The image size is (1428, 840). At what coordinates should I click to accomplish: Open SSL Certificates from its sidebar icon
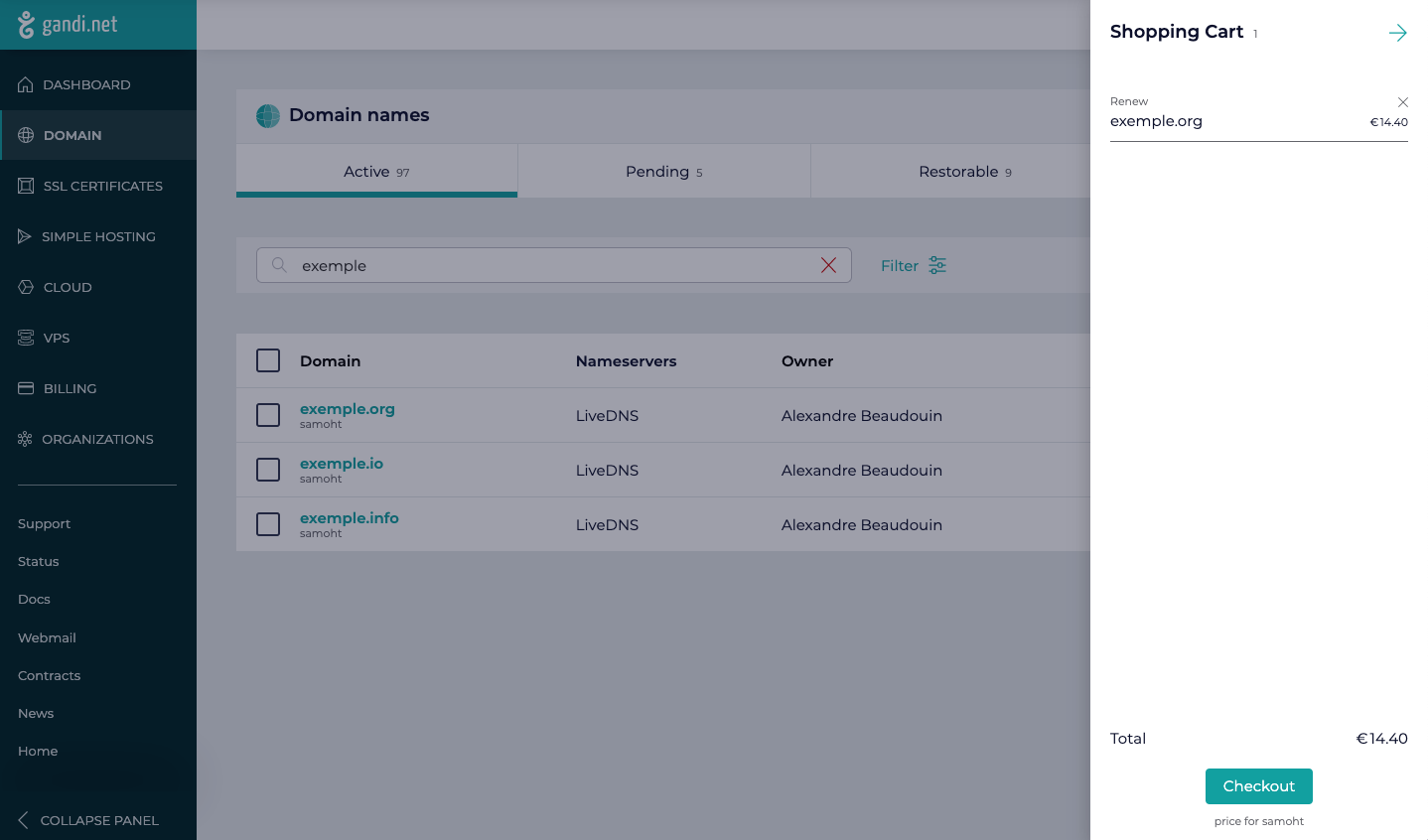click(26, 186)
